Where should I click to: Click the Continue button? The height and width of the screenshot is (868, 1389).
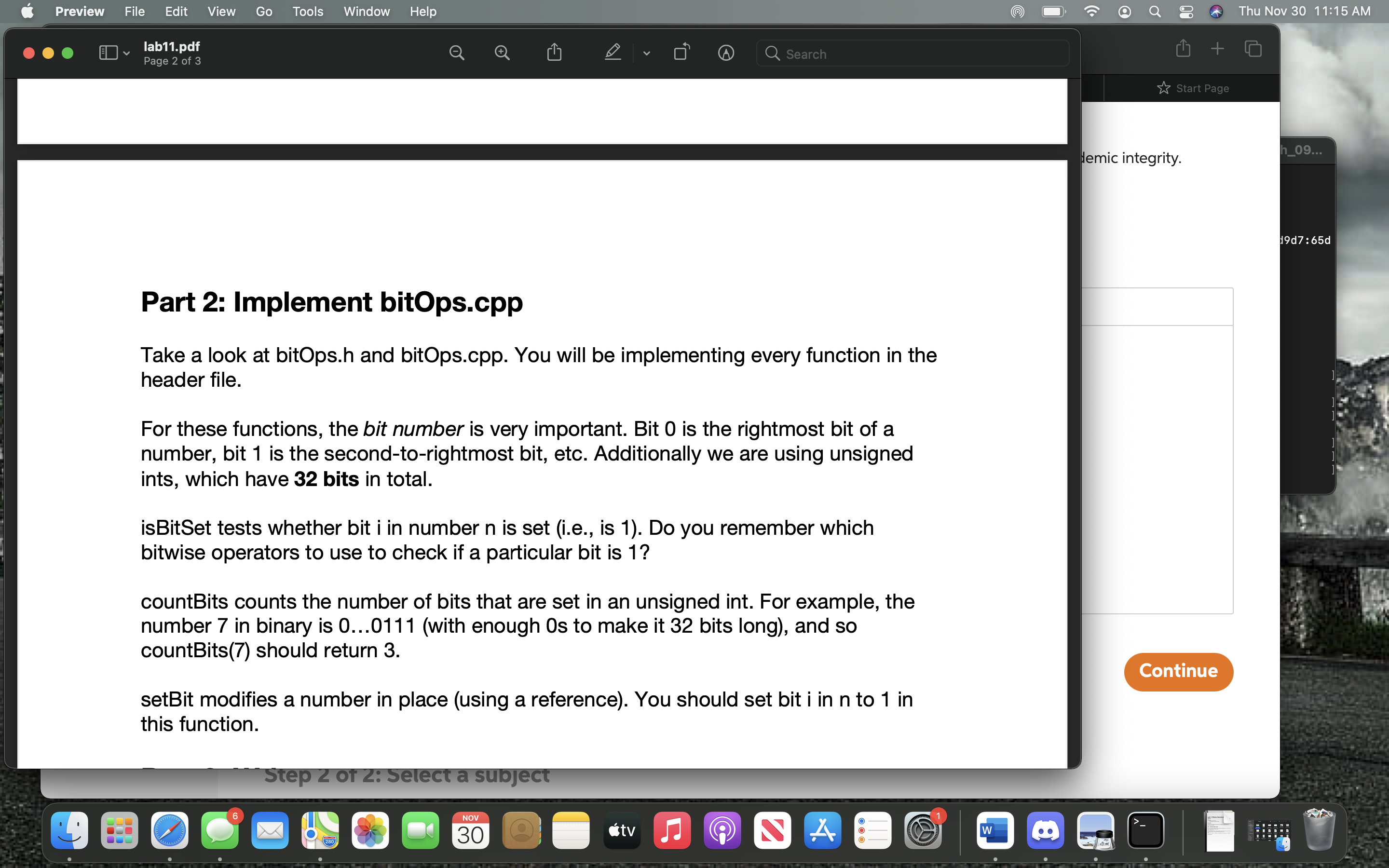pyautogui.click(x=1178, y=671)
